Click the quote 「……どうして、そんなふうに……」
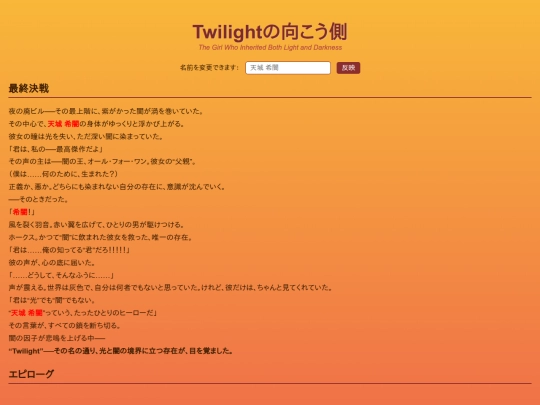The width and height of the screenshot is (540, 405). tap(61, 275)
